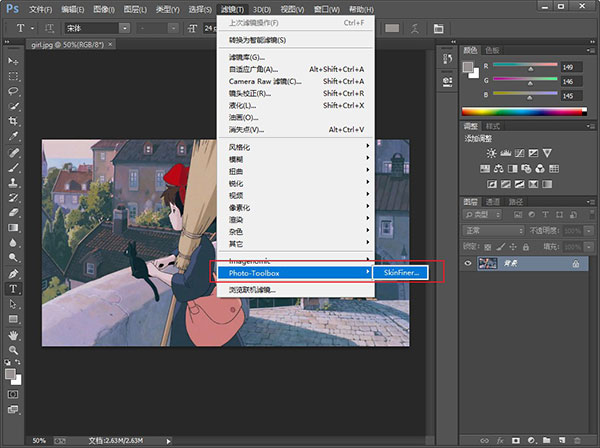Screen dimensions: 600x448
Task: Toggle shape layer filter in Layers panel
Action: coord(559,215)
